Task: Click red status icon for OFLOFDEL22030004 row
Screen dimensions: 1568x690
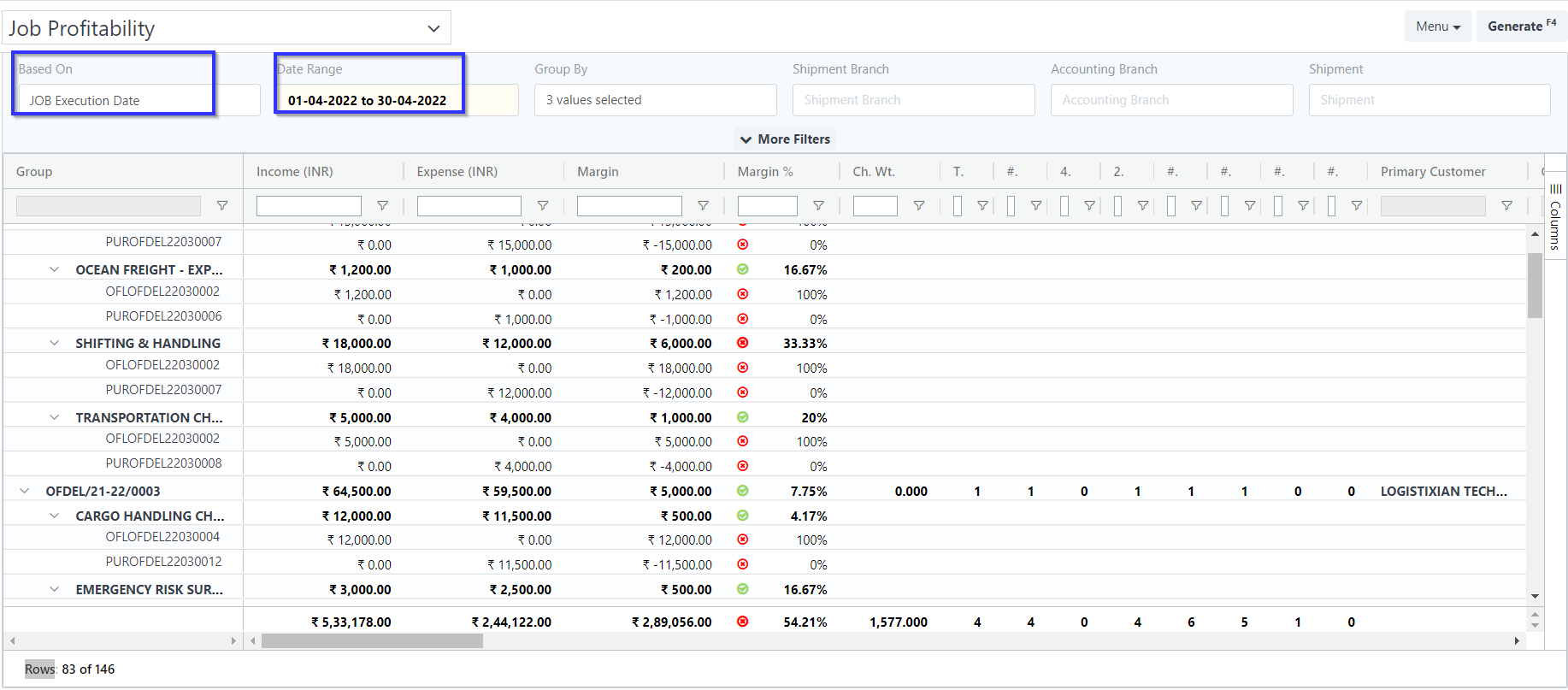Action: pyautogui.click(x=743, y=540)
